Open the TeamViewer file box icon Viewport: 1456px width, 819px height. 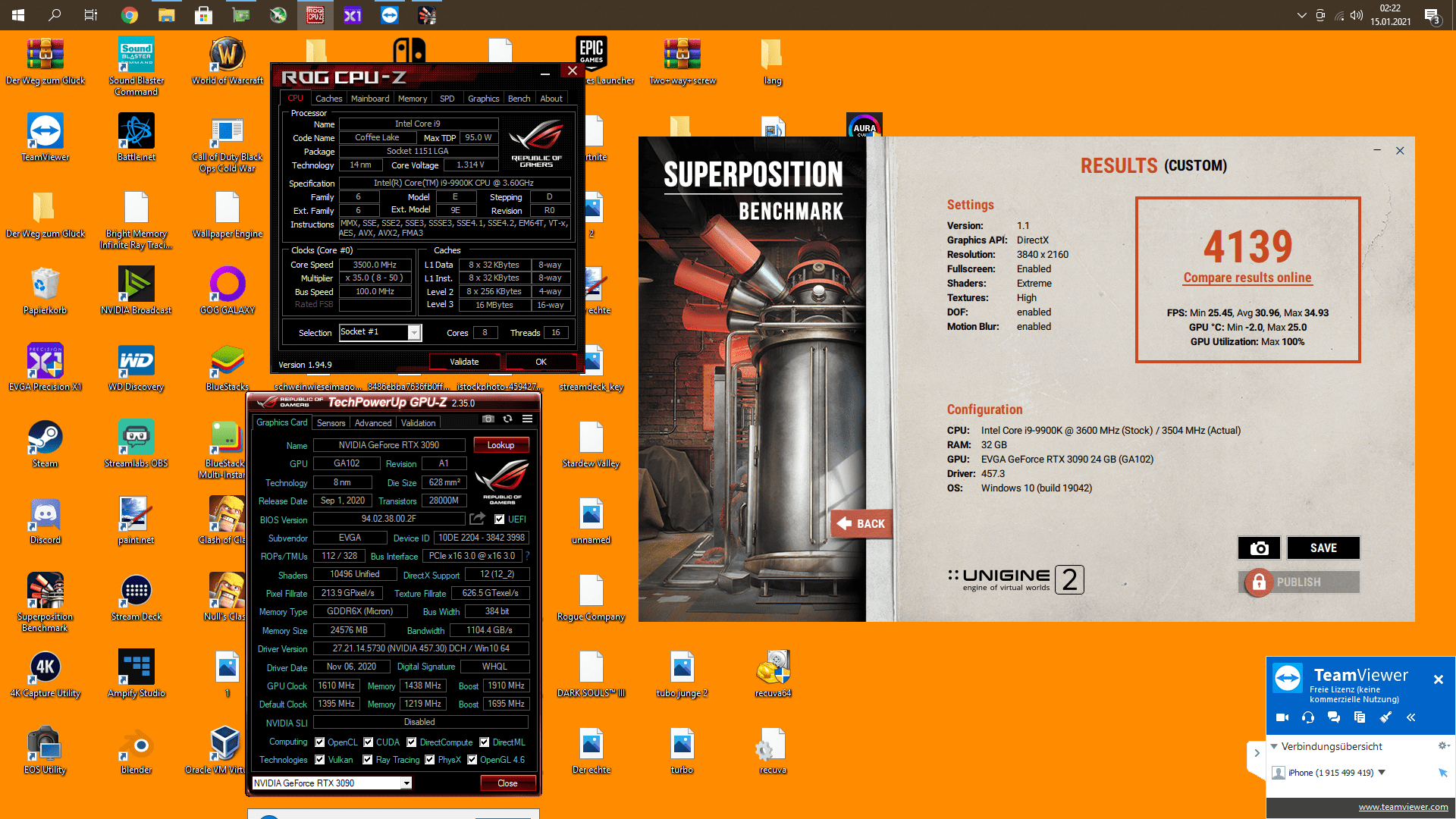(1360, 717)
